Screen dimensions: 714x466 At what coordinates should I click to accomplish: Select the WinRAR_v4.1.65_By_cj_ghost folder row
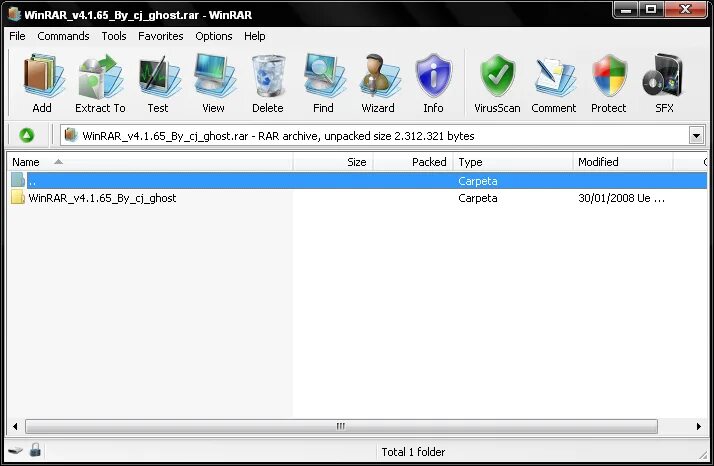point(357,198)
